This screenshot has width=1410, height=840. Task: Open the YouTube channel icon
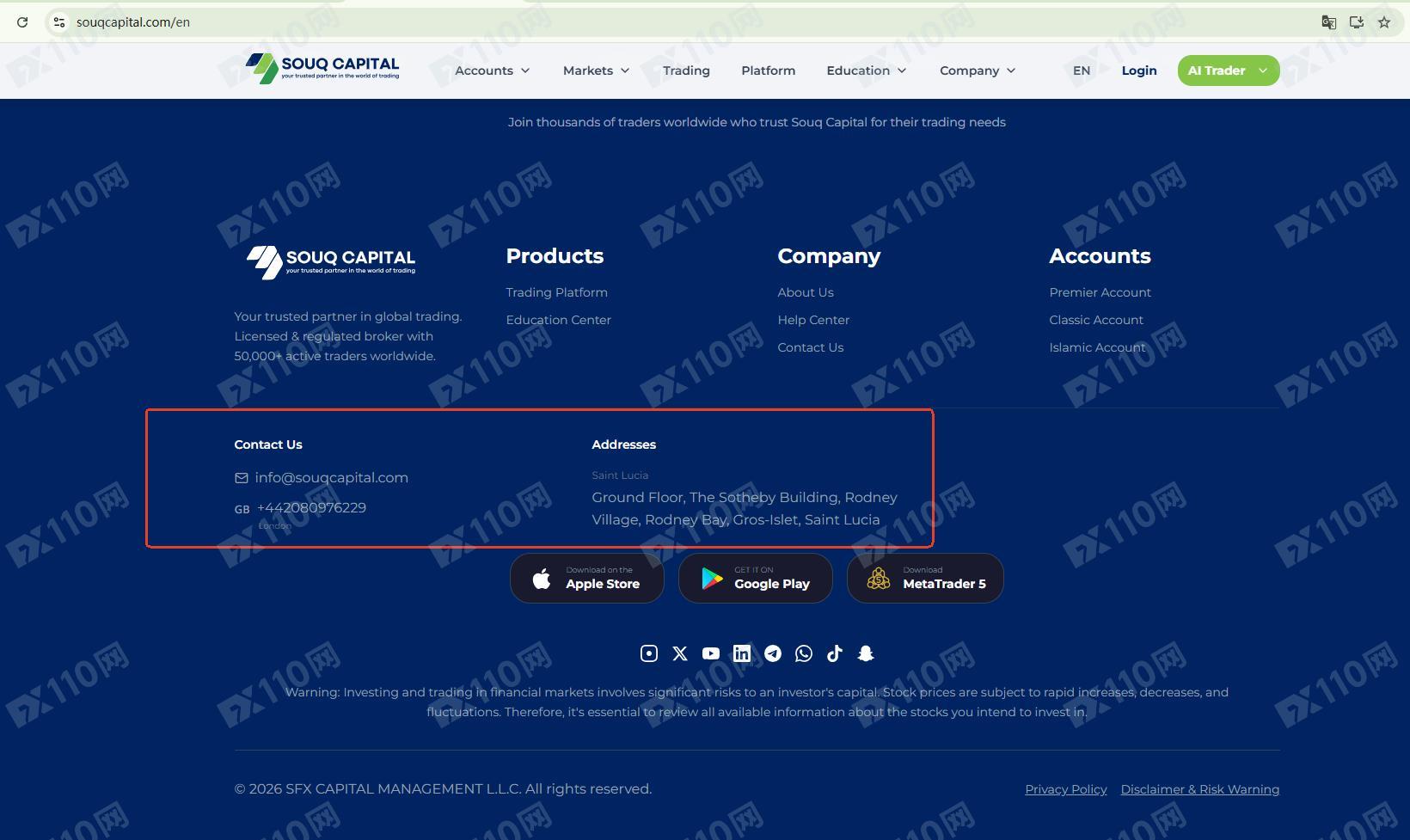click(x=711, y=653)
